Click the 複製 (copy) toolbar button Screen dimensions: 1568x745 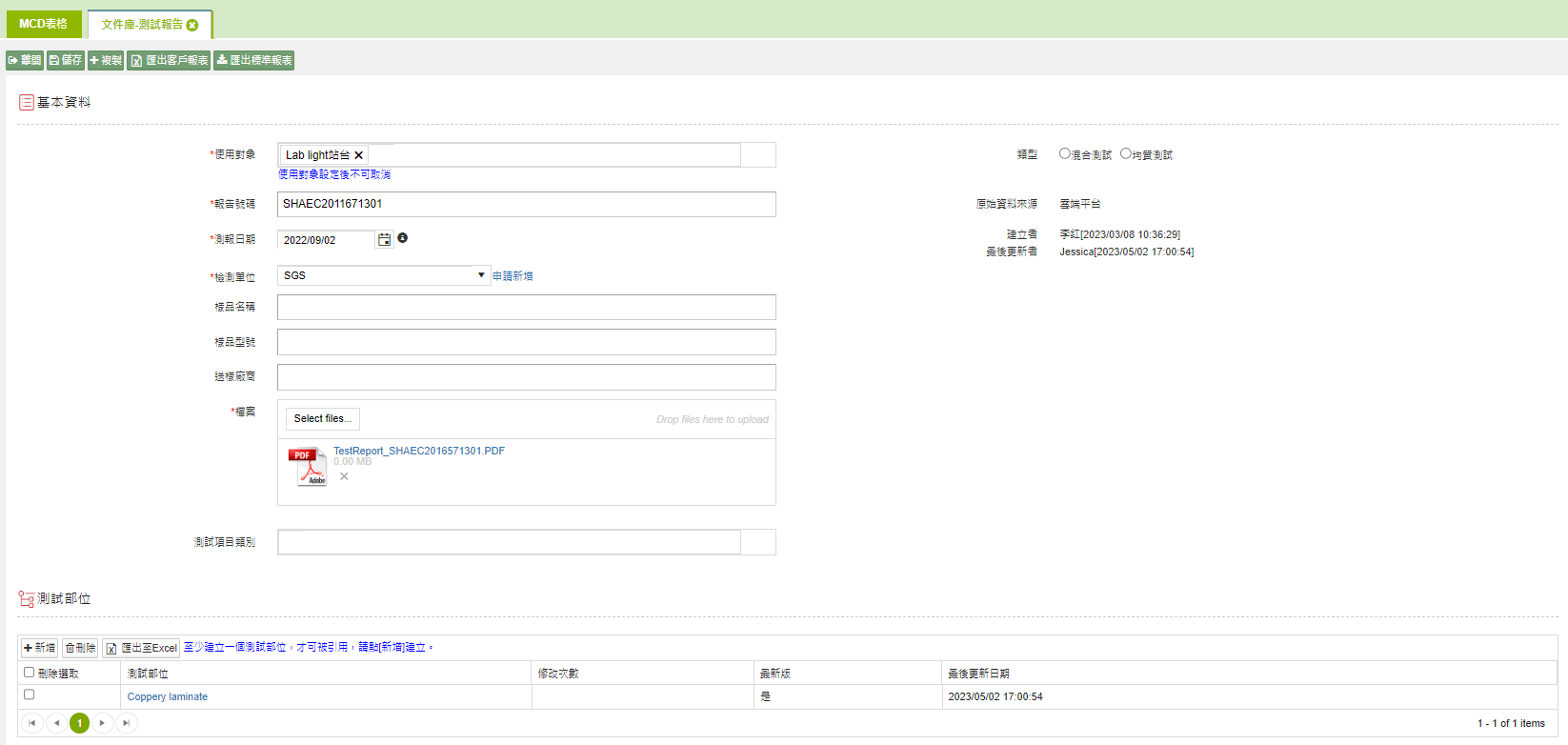(x=106, y=60)
